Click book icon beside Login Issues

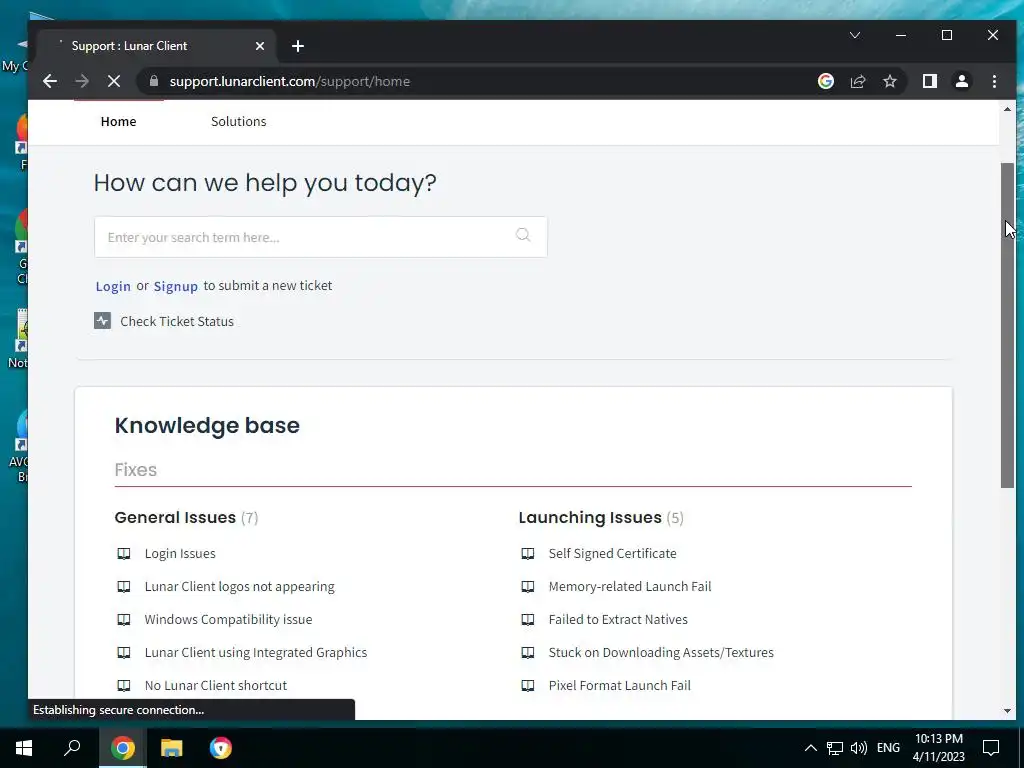tap(123, 554)
